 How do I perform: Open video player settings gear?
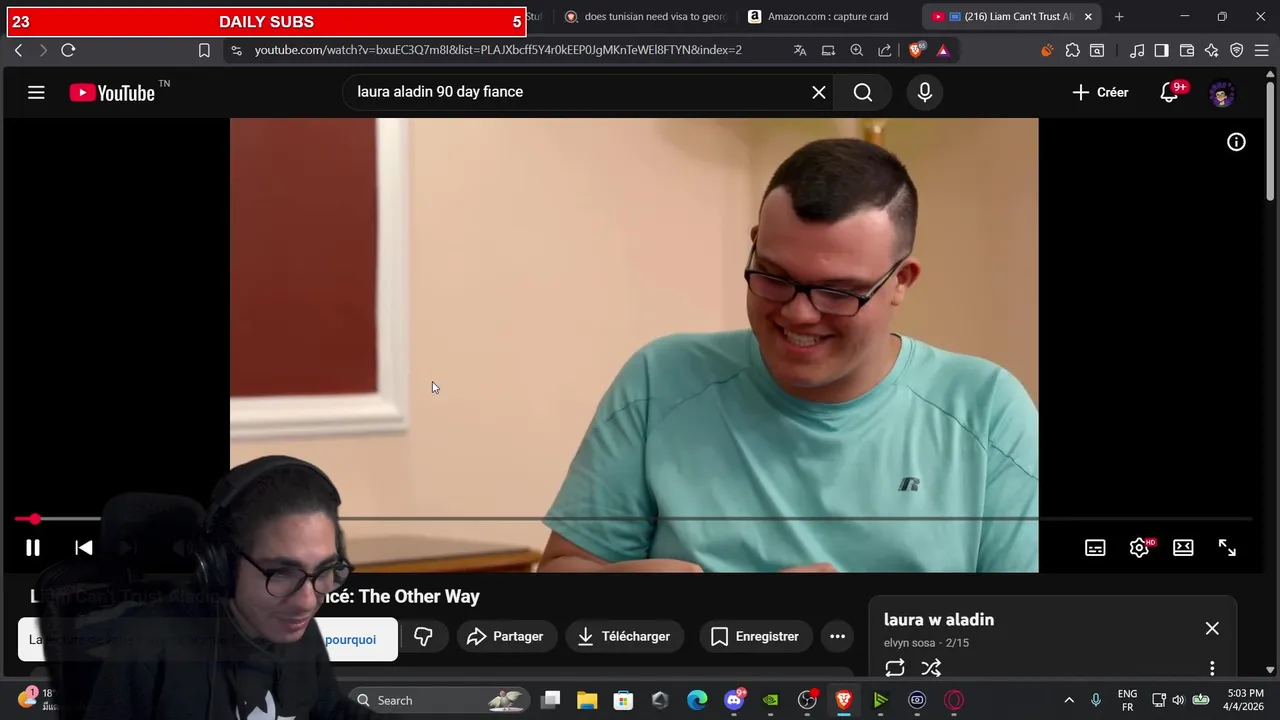(1140, 548)
